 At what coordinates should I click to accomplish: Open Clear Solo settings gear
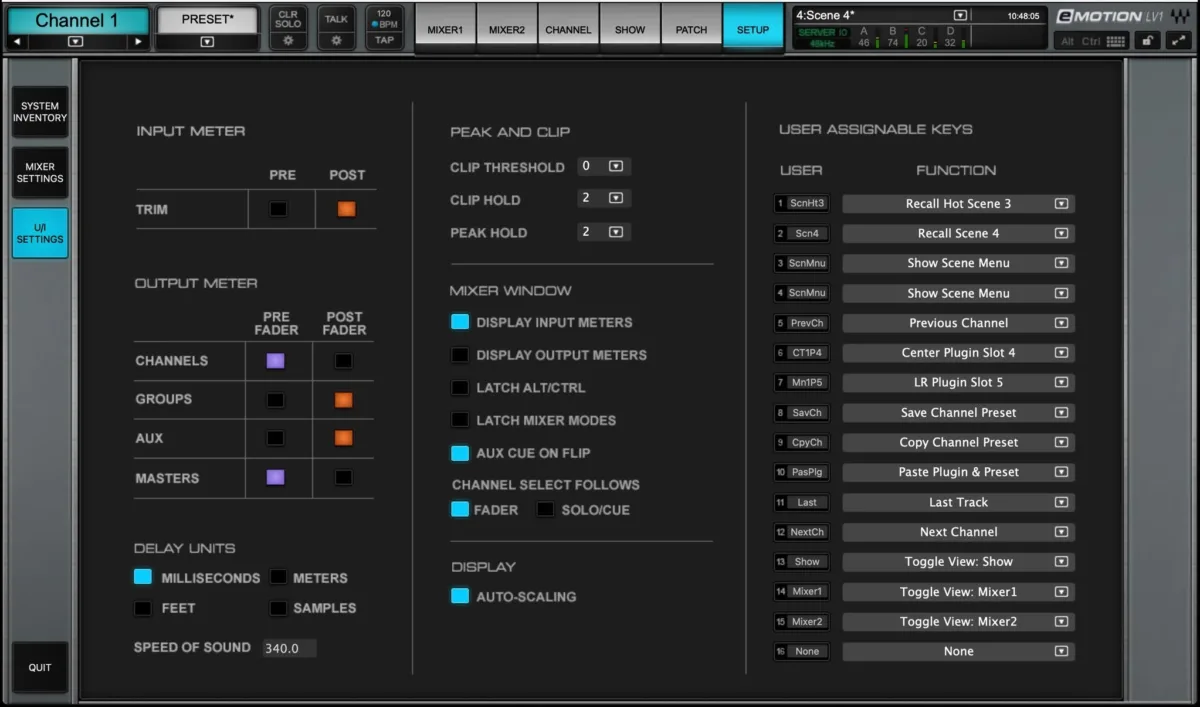[x=288, y=41]
